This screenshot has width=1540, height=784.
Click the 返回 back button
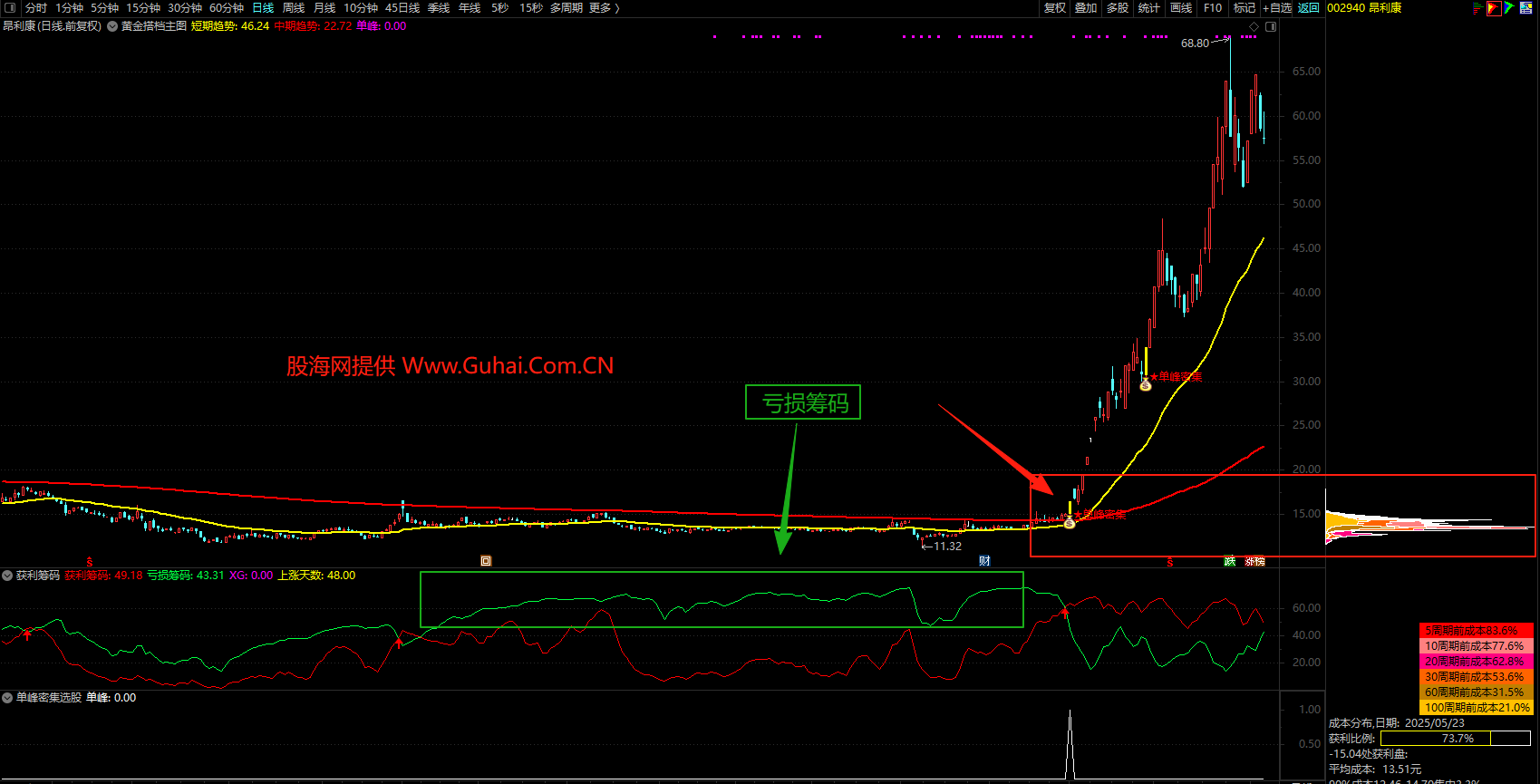(x=1309, y=7)
